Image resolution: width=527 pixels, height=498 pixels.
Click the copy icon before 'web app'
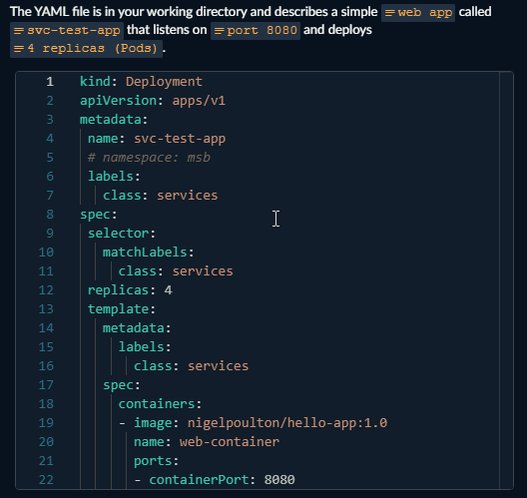point(390,13)
